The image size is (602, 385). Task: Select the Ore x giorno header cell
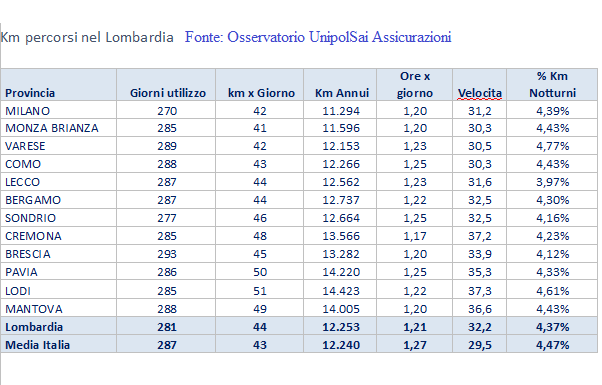415,85
